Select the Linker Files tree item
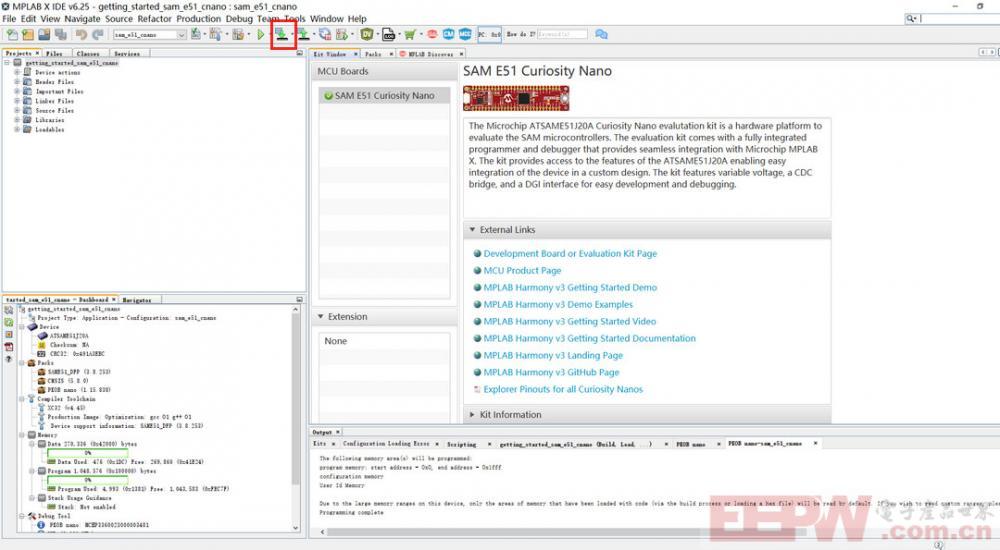This screenshot has width=1000, height=550. tap(54, 101)
